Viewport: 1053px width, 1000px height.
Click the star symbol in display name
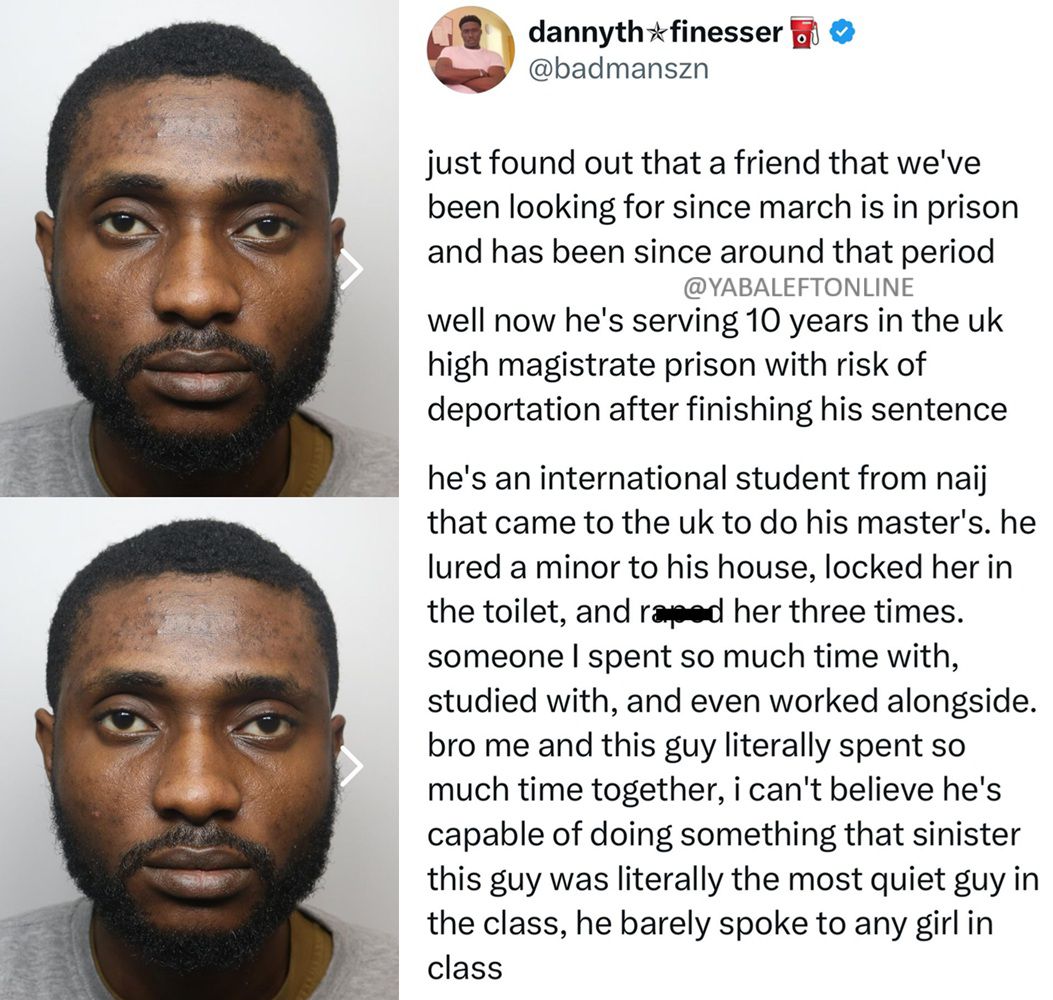(x=657, y=32)
